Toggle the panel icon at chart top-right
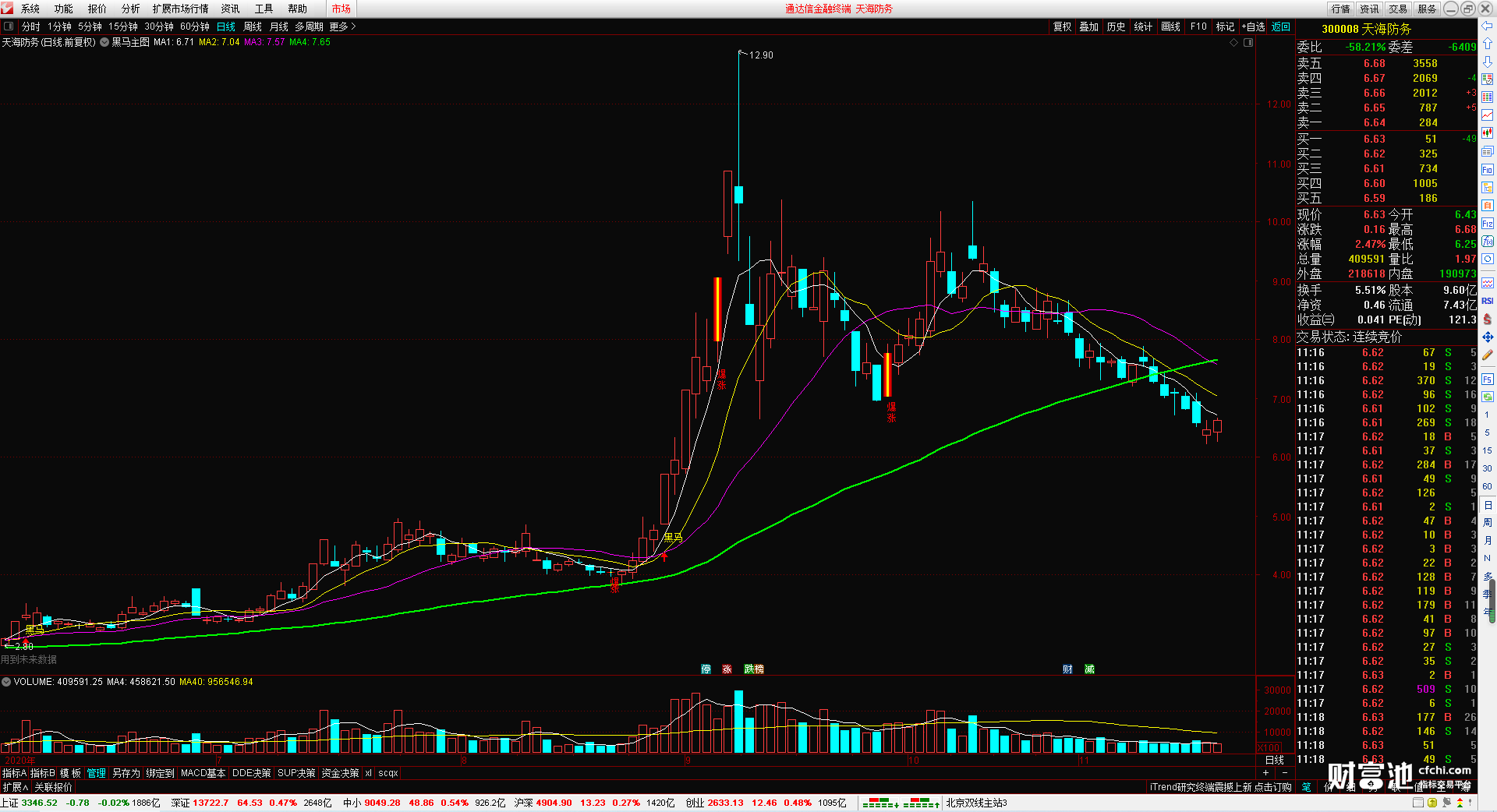The image size is (1497, 812). coord(1248,43)
